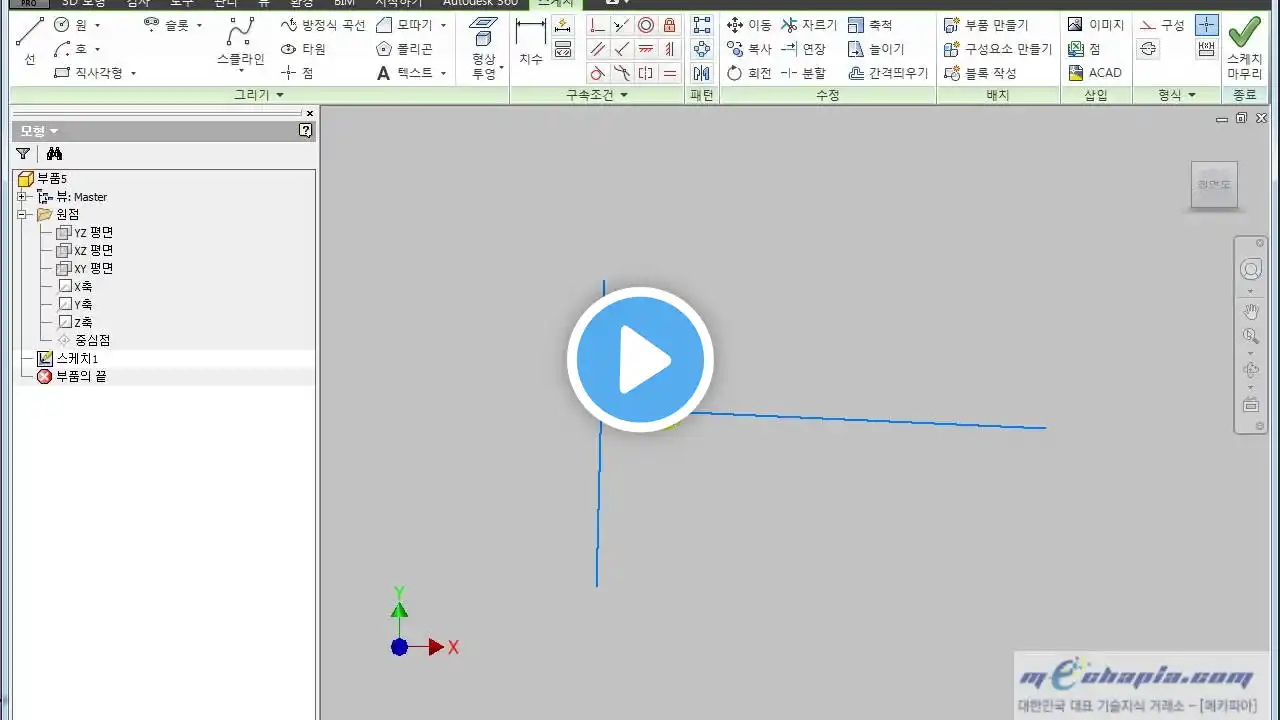Click the browser filter funnel icon

pyautogui.click(x=23, y=154)
